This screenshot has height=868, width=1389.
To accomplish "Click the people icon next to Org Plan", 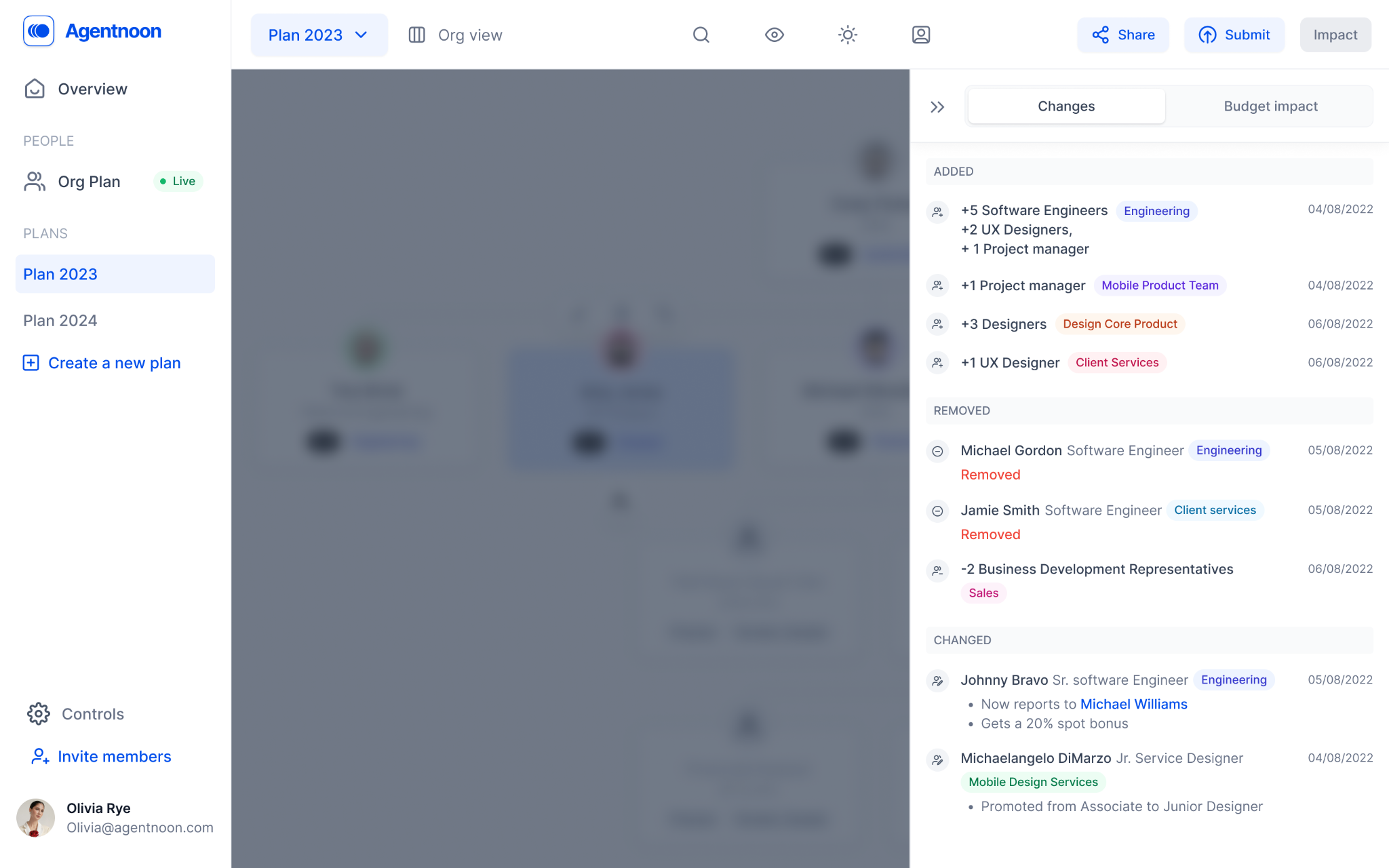I will click(x=35, y=181).
